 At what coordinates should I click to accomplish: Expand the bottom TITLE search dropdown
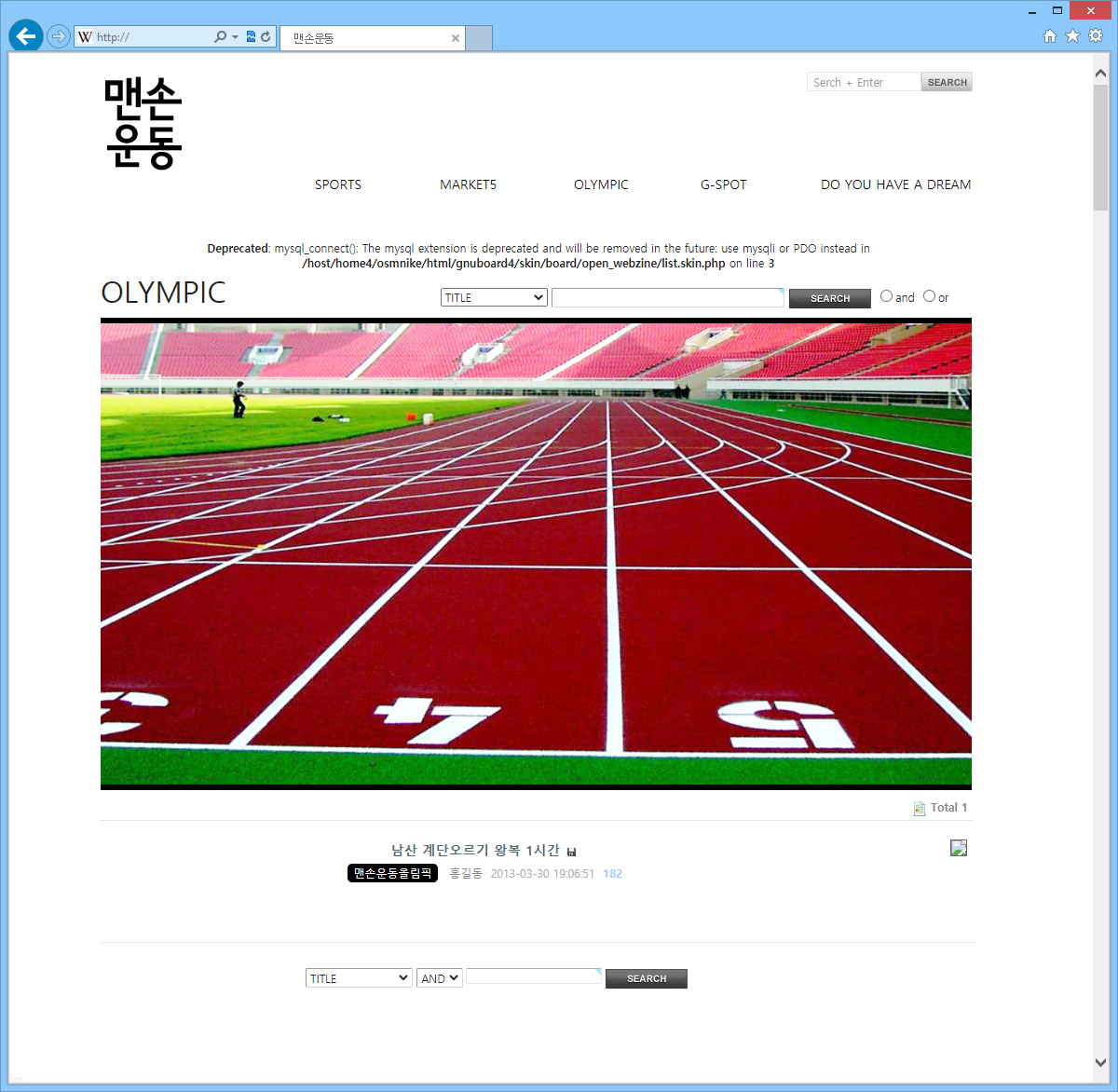(x=359, y=978)
